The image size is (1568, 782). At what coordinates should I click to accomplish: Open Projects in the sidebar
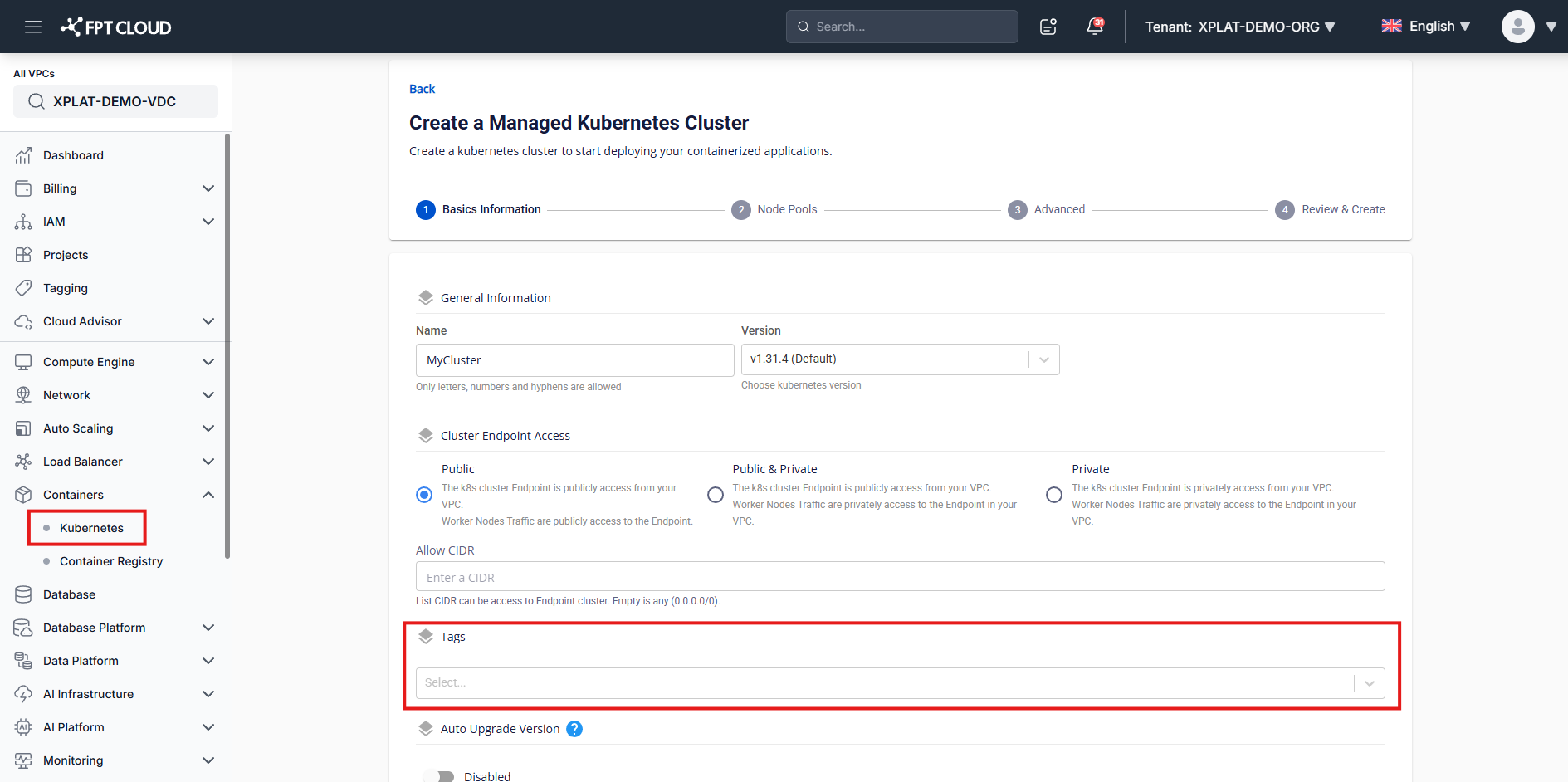click(66, 255)
